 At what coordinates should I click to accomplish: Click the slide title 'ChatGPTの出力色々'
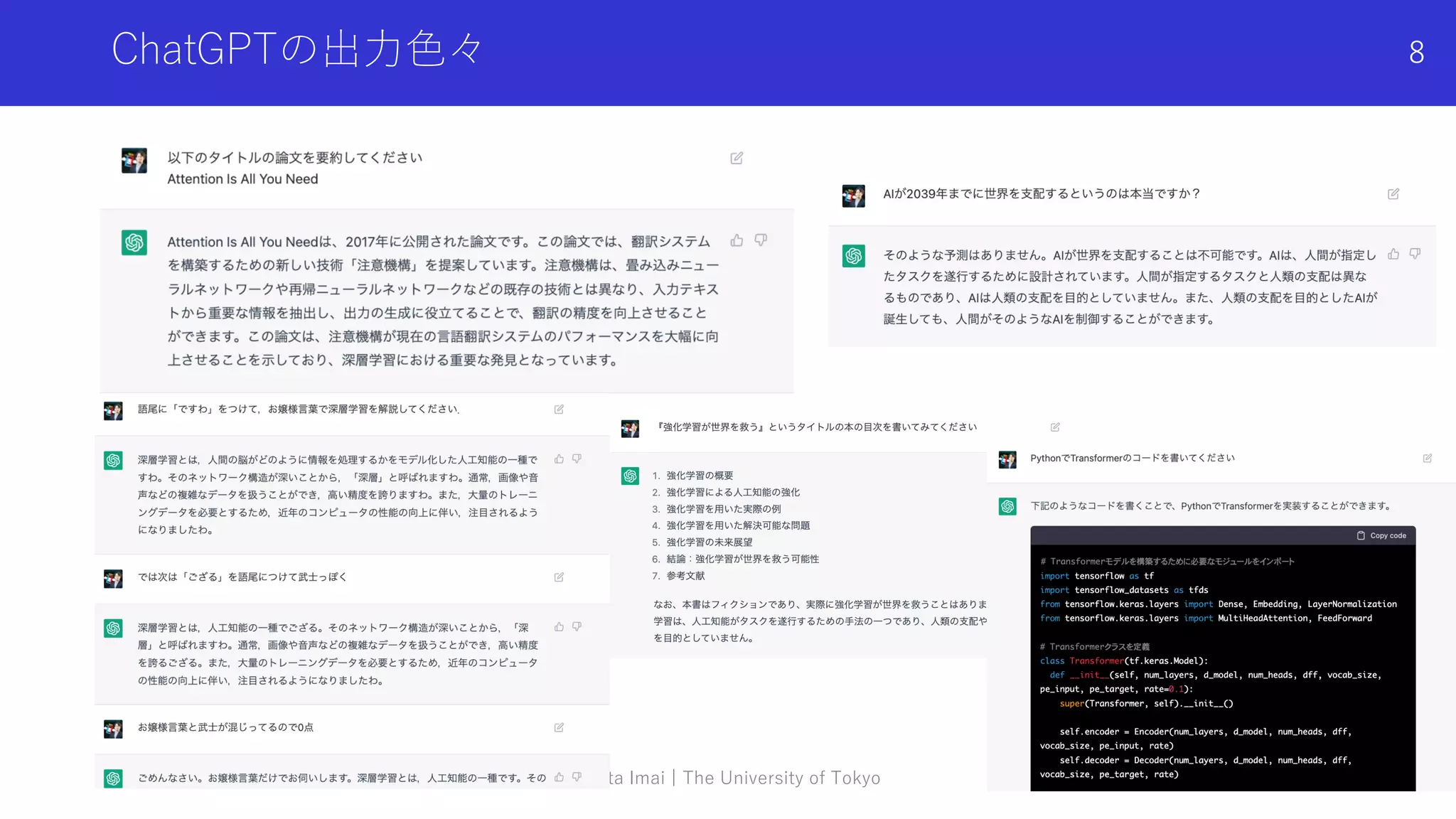(297, 50)
